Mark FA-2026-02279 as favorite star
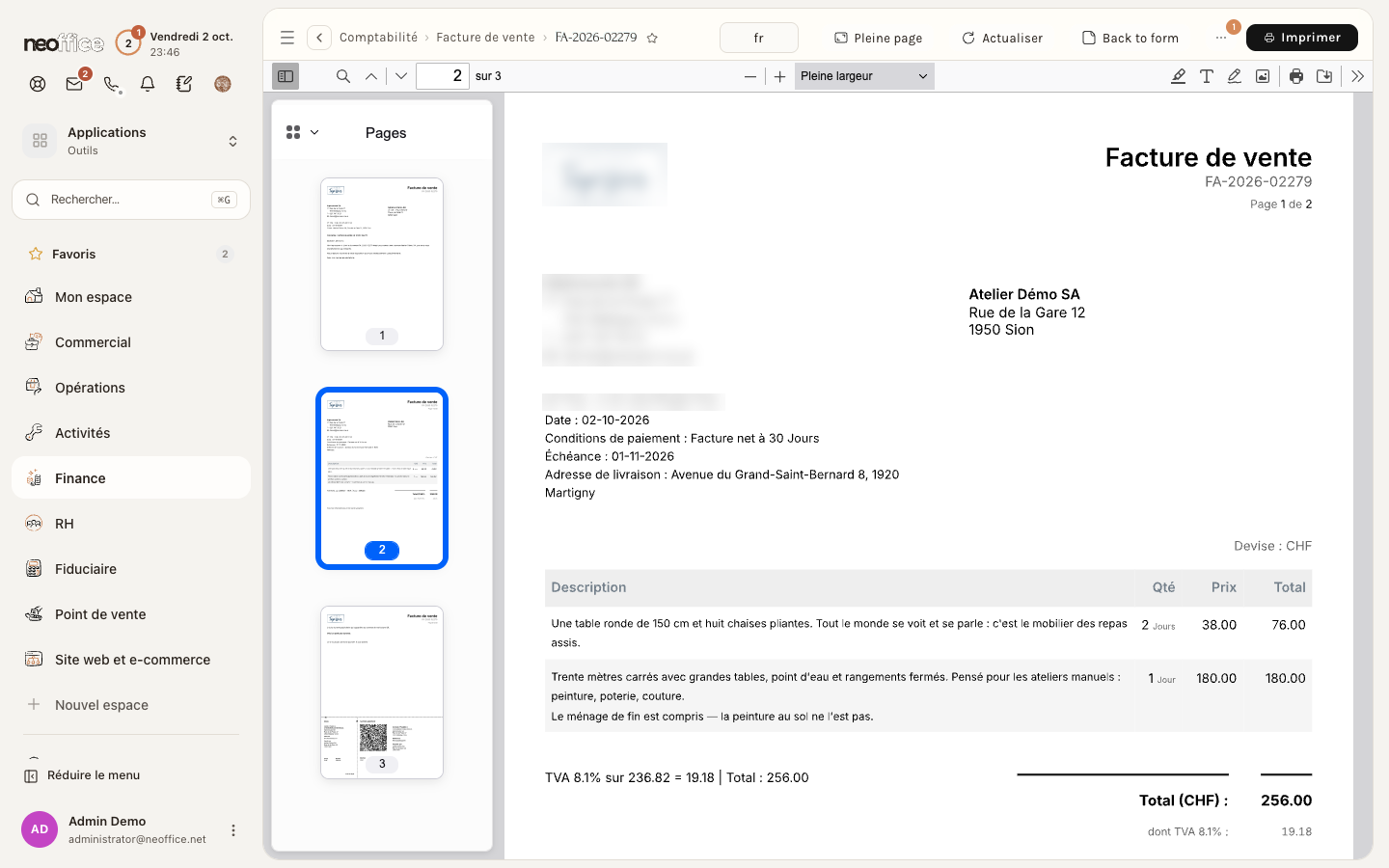The image size is (1389, 868). tap(652, 38)
